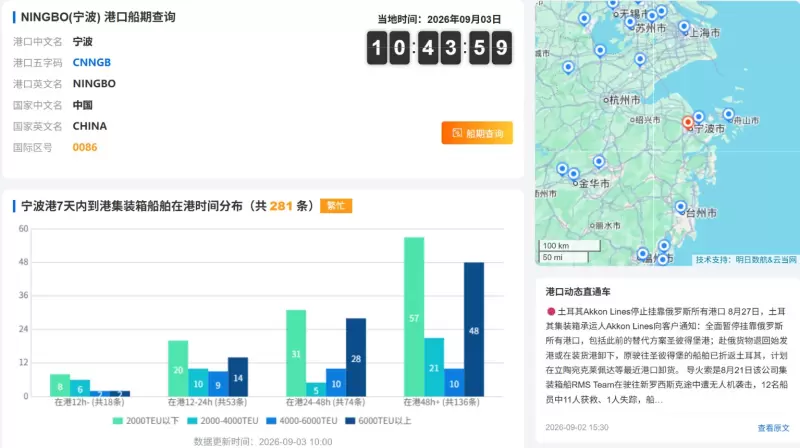Click bar 9 in 在港12-24h group
Viewport: 800px width, 448px height.
(x=218, y=384)
